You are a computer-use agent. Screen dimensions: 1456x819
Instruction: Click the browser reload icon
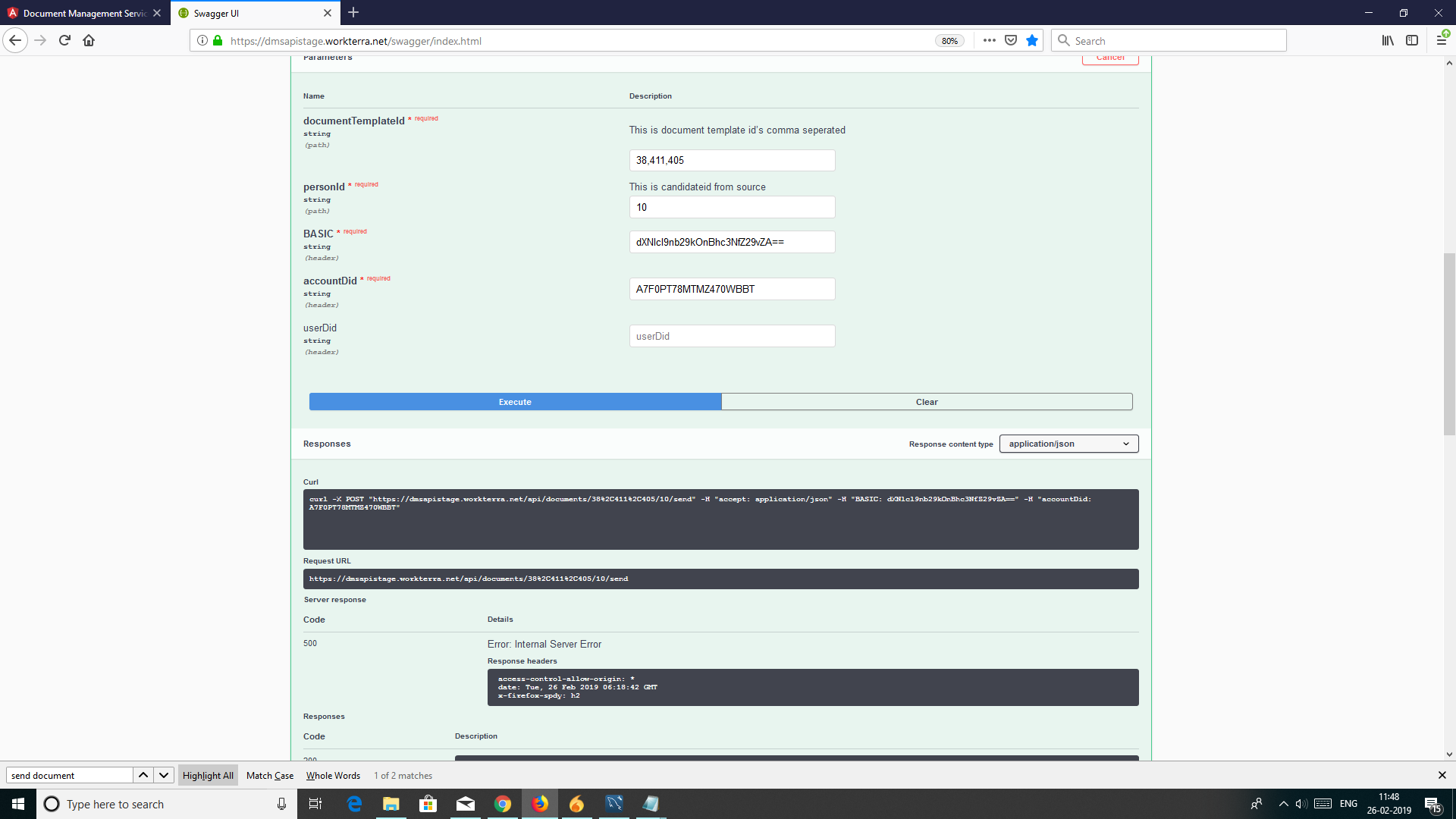point(64,41)
